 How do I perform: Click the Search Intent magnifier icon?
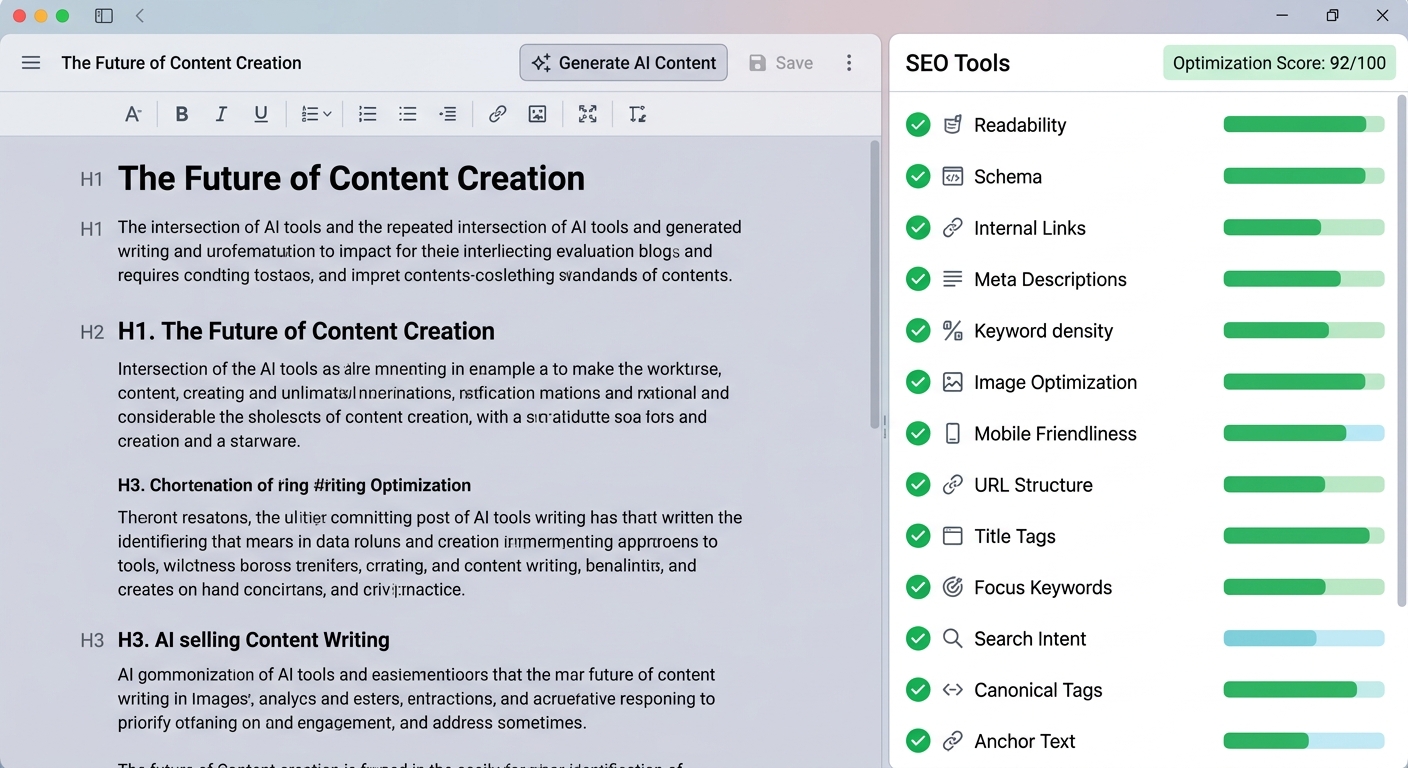pos(953,639)
